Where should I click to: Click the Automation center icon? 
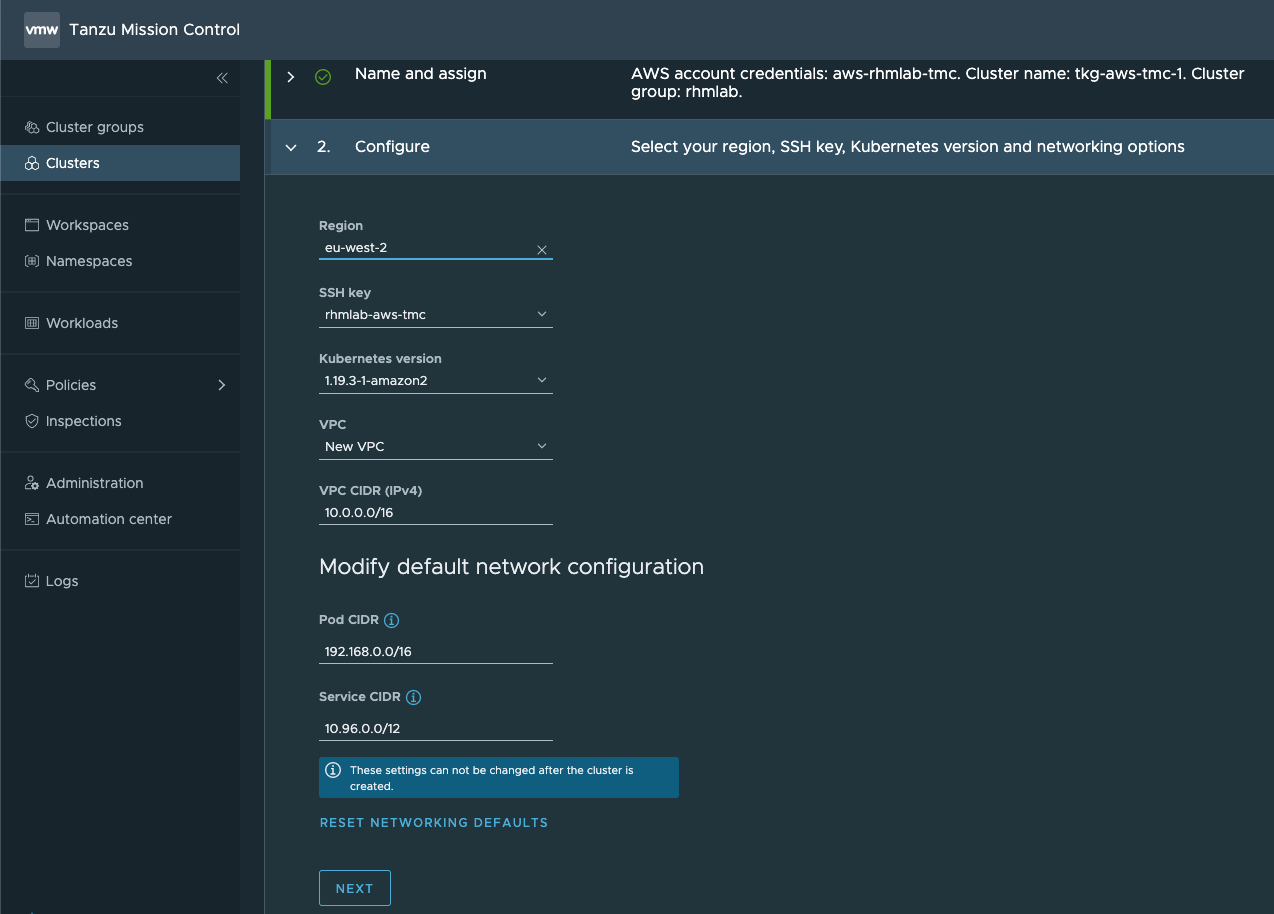[x=32, y=519]
